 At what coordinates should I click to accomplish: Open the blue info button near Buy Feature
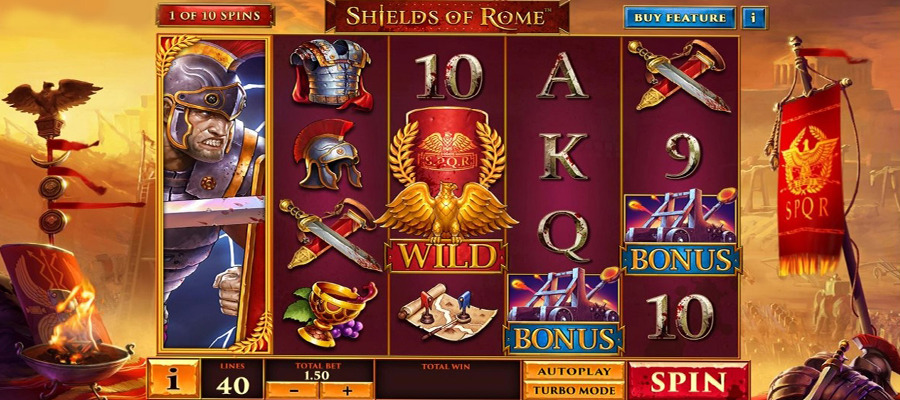[754, 18]
